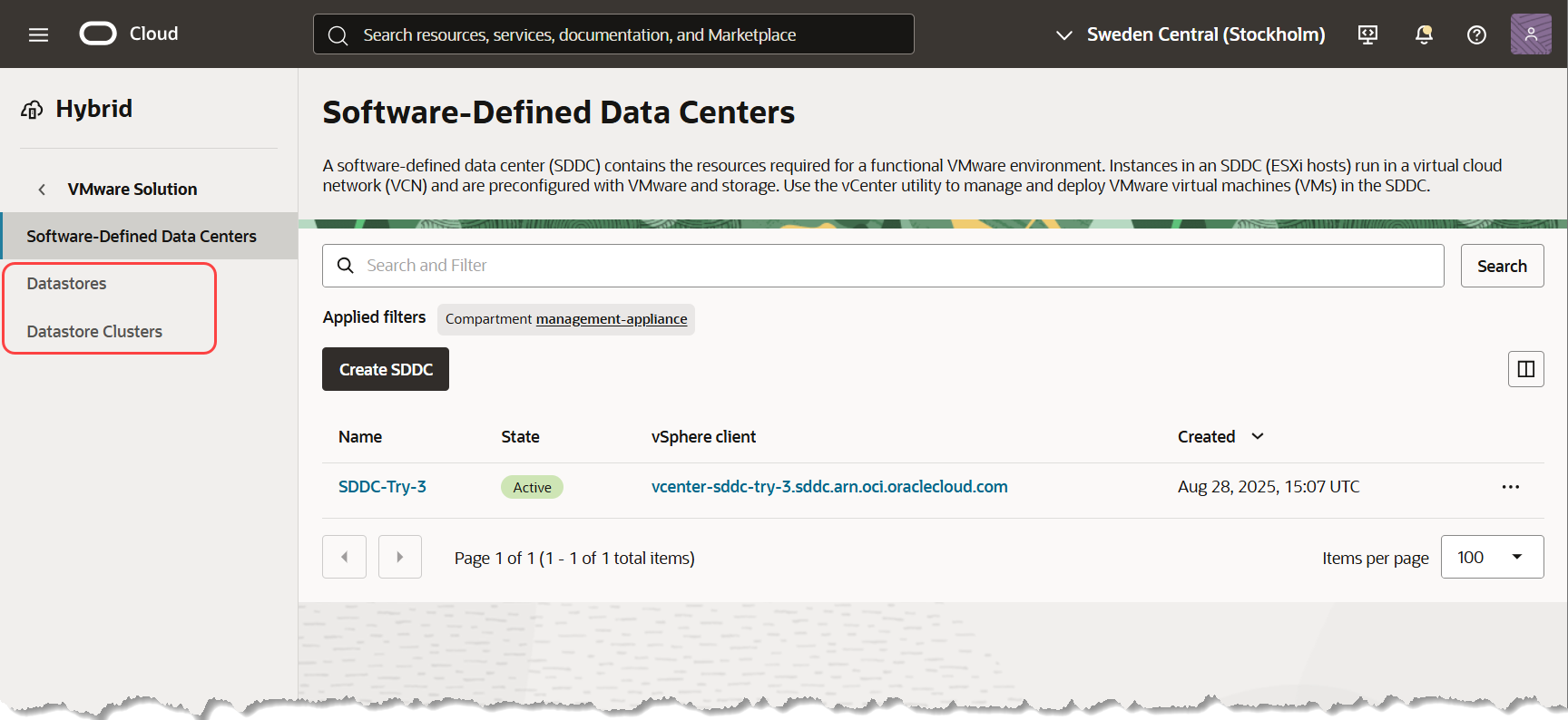
Task: Click the Name column header
Action: pyautogui.click(x=360, y=437)
